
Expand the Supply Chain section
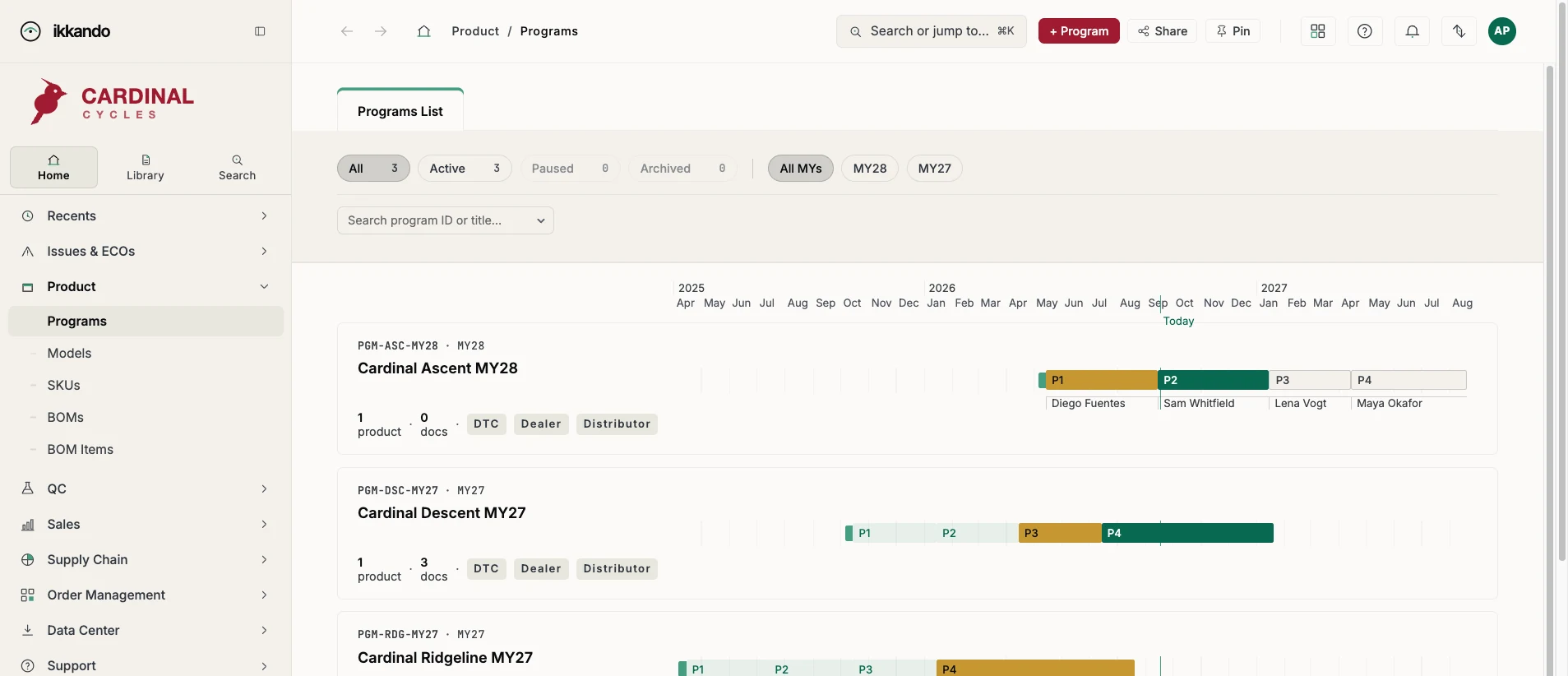pyautogui.click(x=146, y=560)
